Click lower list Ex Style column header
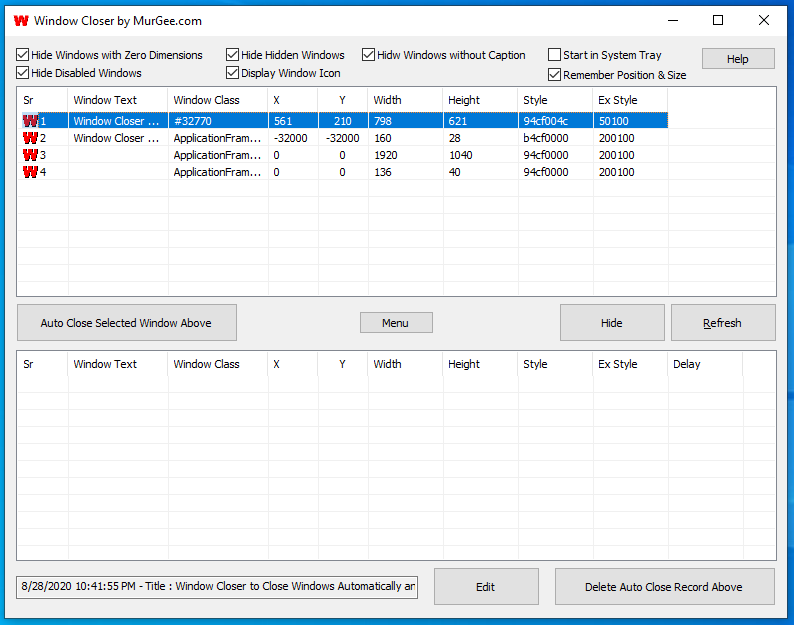This screenshot has height=625, width=794. point(630,364)
